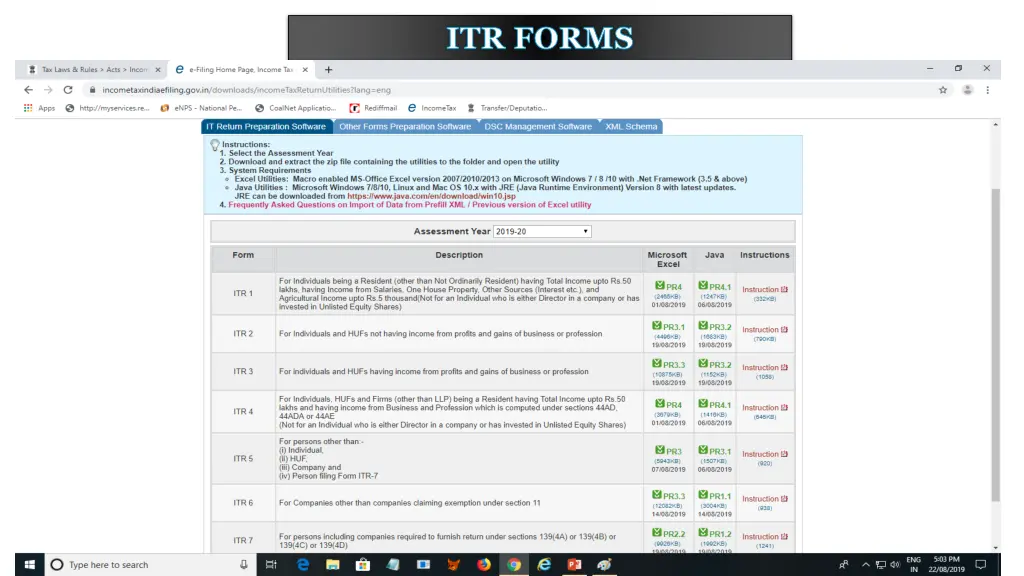Download ITR 5 Excel PR3 utility
The width and height of the screenshot is (1024, 576).
668,451
